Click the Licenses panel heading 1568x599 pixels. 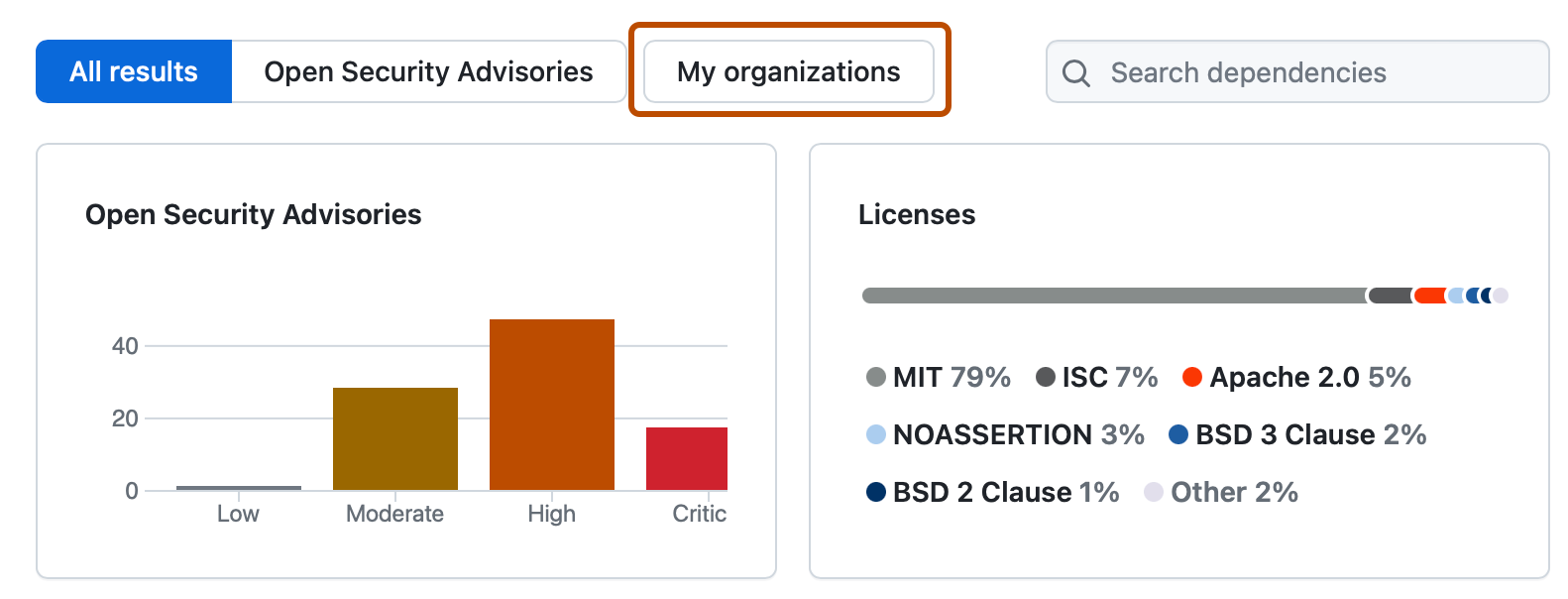click(x=916, y=214)
